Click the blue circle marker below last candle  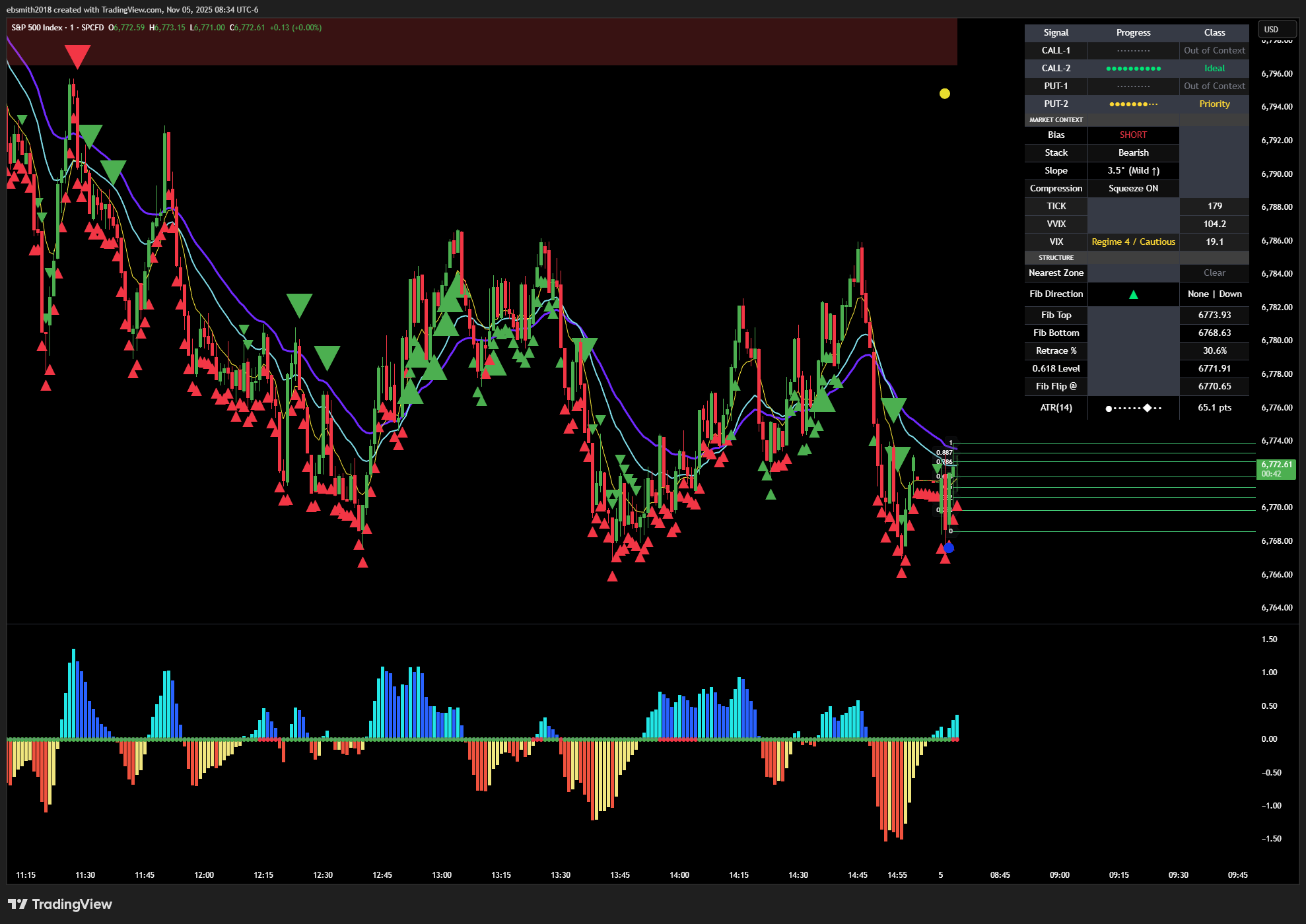[x=949, y=547]
